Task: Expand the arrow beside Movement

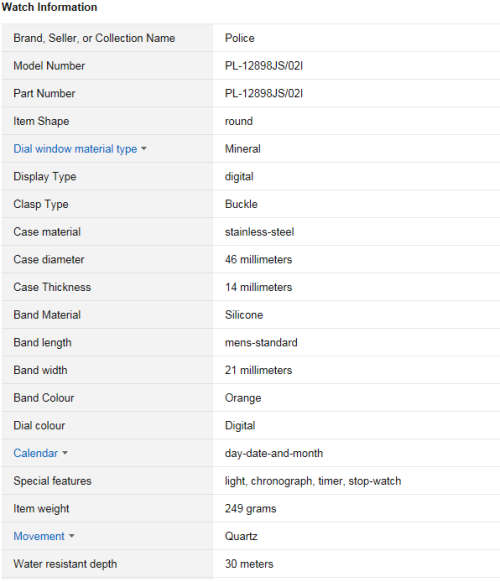Action: click(x=72, y=536)
